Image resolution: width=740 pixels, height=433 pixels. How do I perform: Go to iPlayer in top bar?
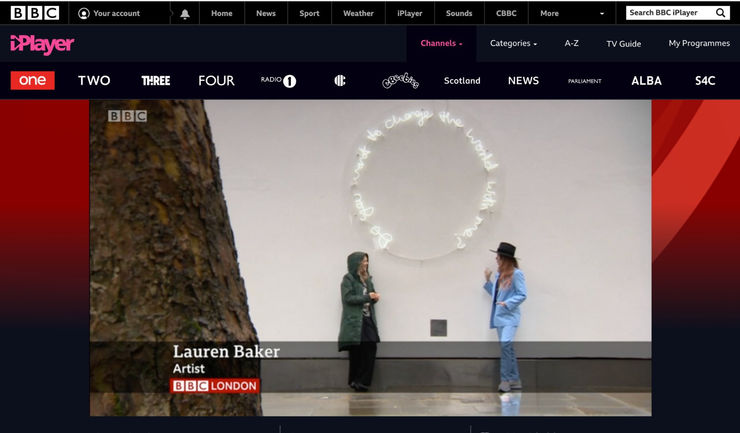(410, 13)
